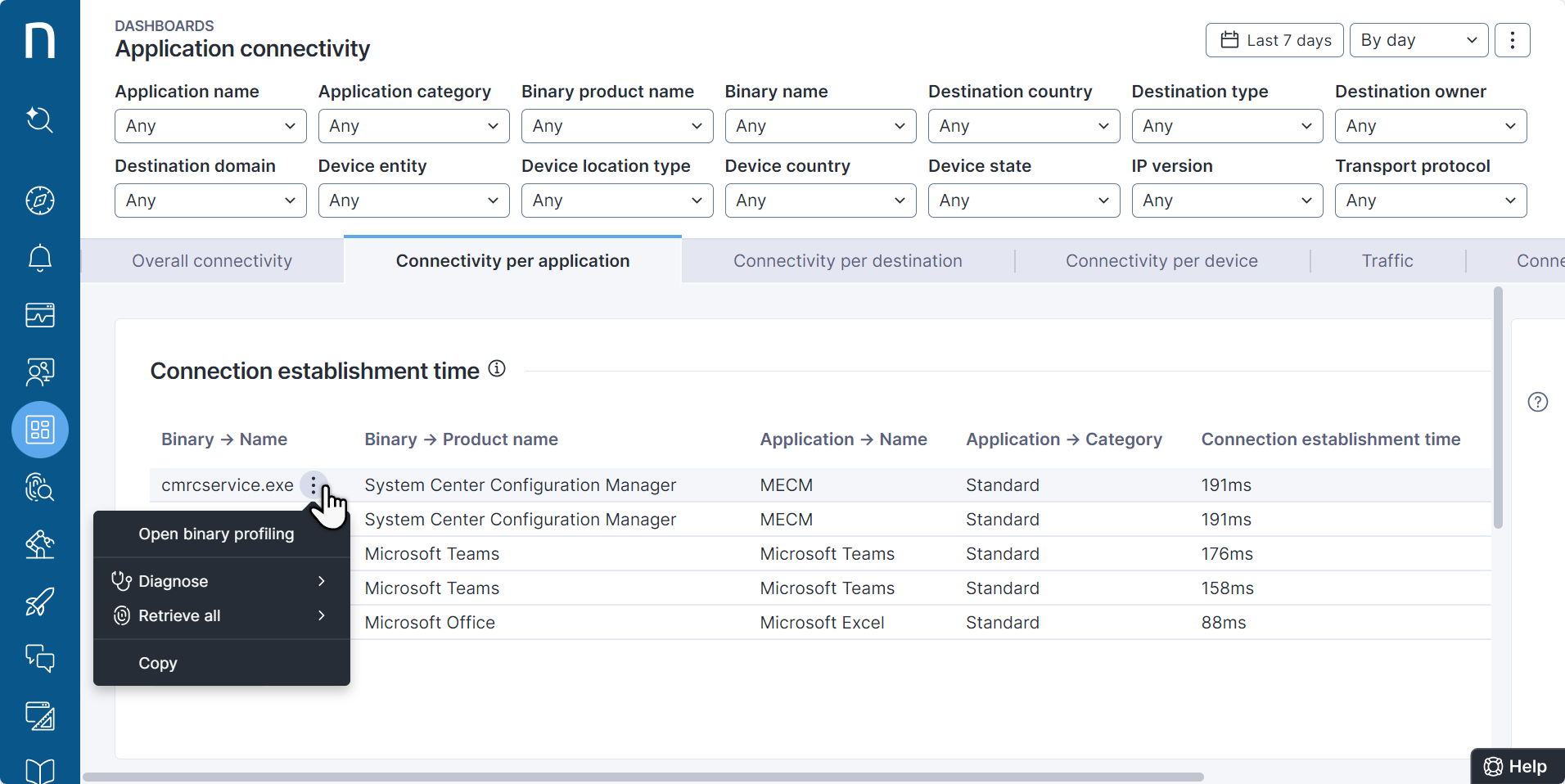Image resolution: width=1565 pixels, height=784 pixels.
Task: Sort by Binary Product name column header
Action: point(461,439)
